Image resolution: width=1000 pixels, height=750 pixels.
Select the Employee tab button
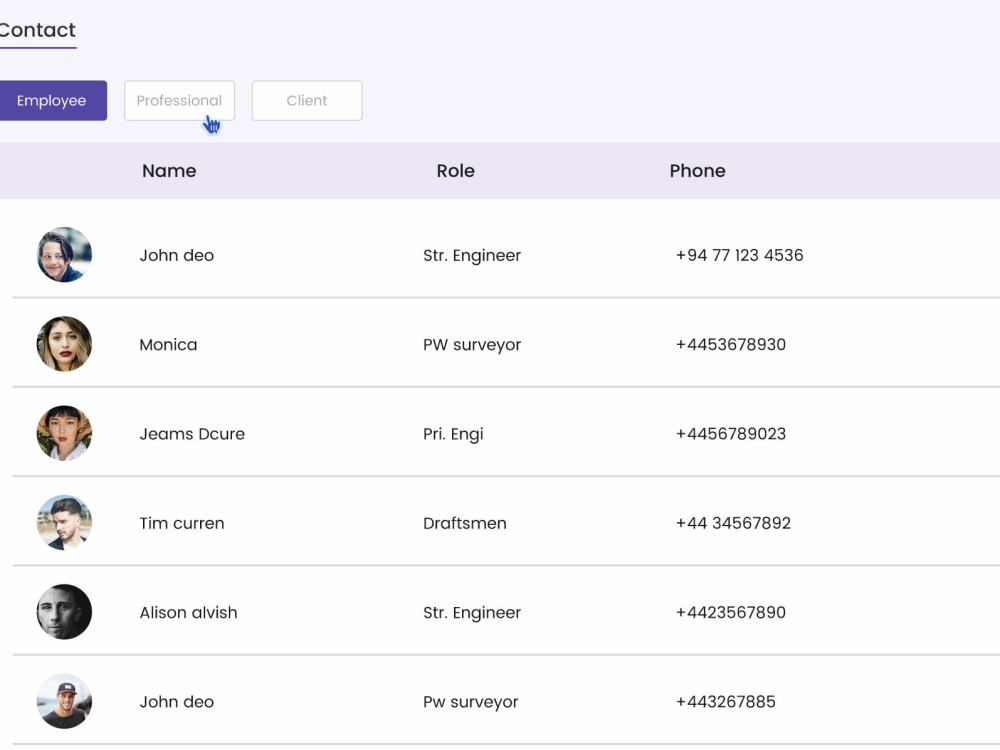[x=53, y=101]
